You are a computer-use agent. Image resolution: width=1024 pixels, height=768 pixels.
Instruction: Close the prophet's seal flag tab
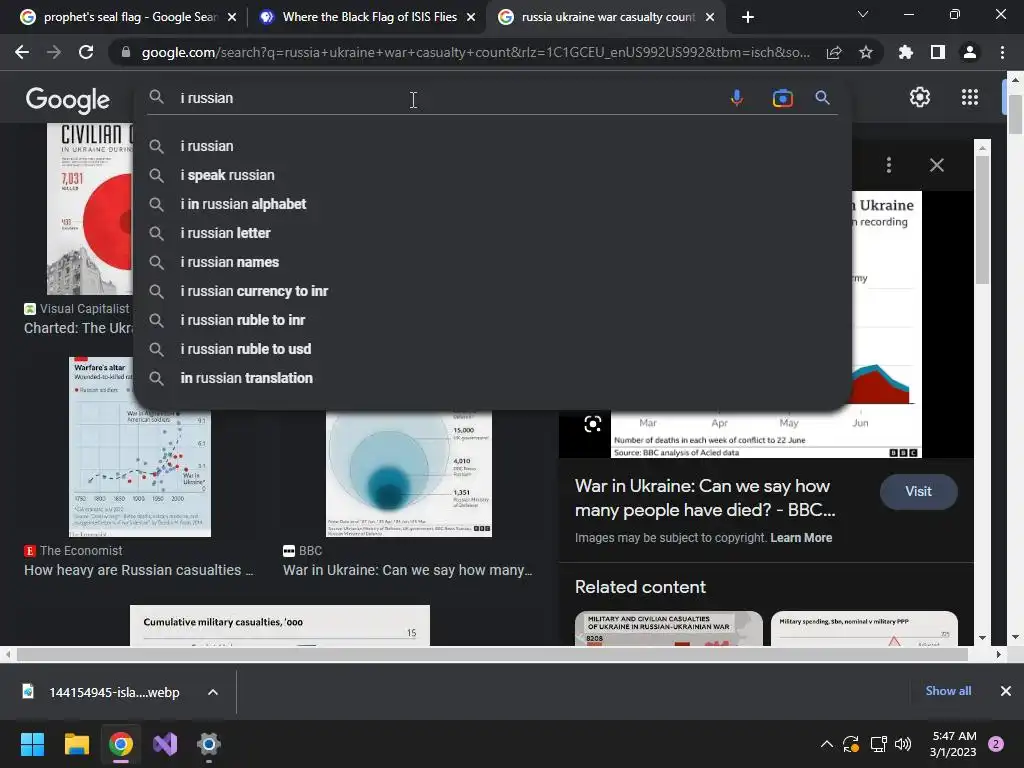(x=232, y=18)
